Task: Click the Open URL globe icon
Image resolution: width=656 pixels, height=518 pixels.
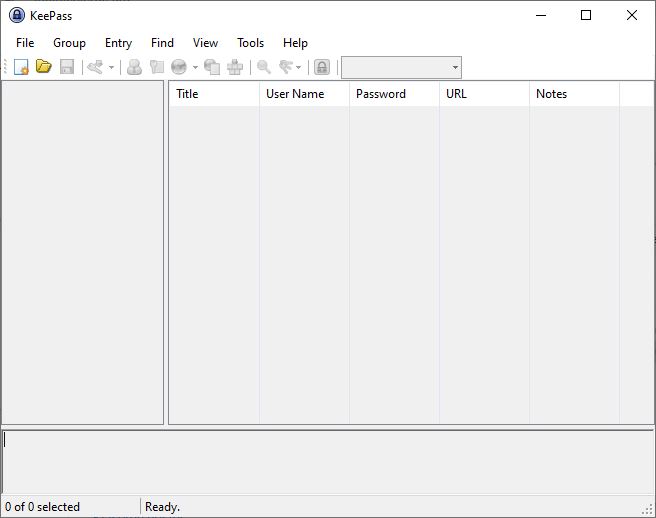Action: (x=179, y=67)
